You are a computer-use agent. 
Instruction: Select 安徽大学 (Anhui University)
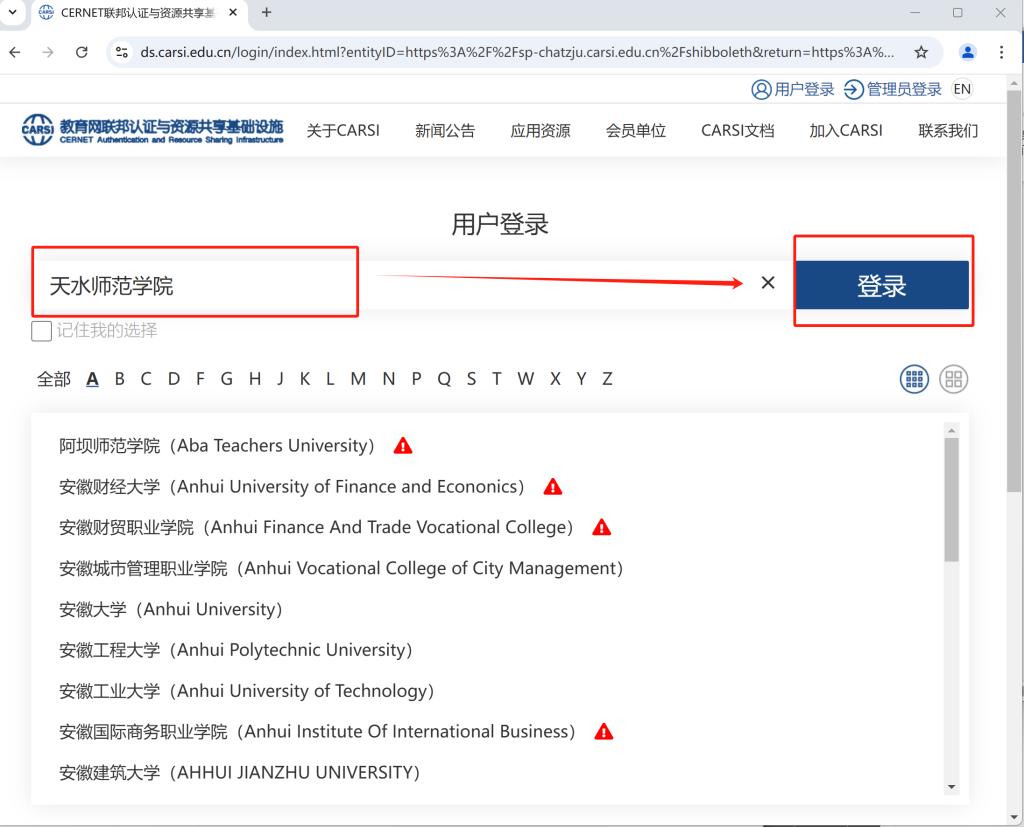click(170, 609)
